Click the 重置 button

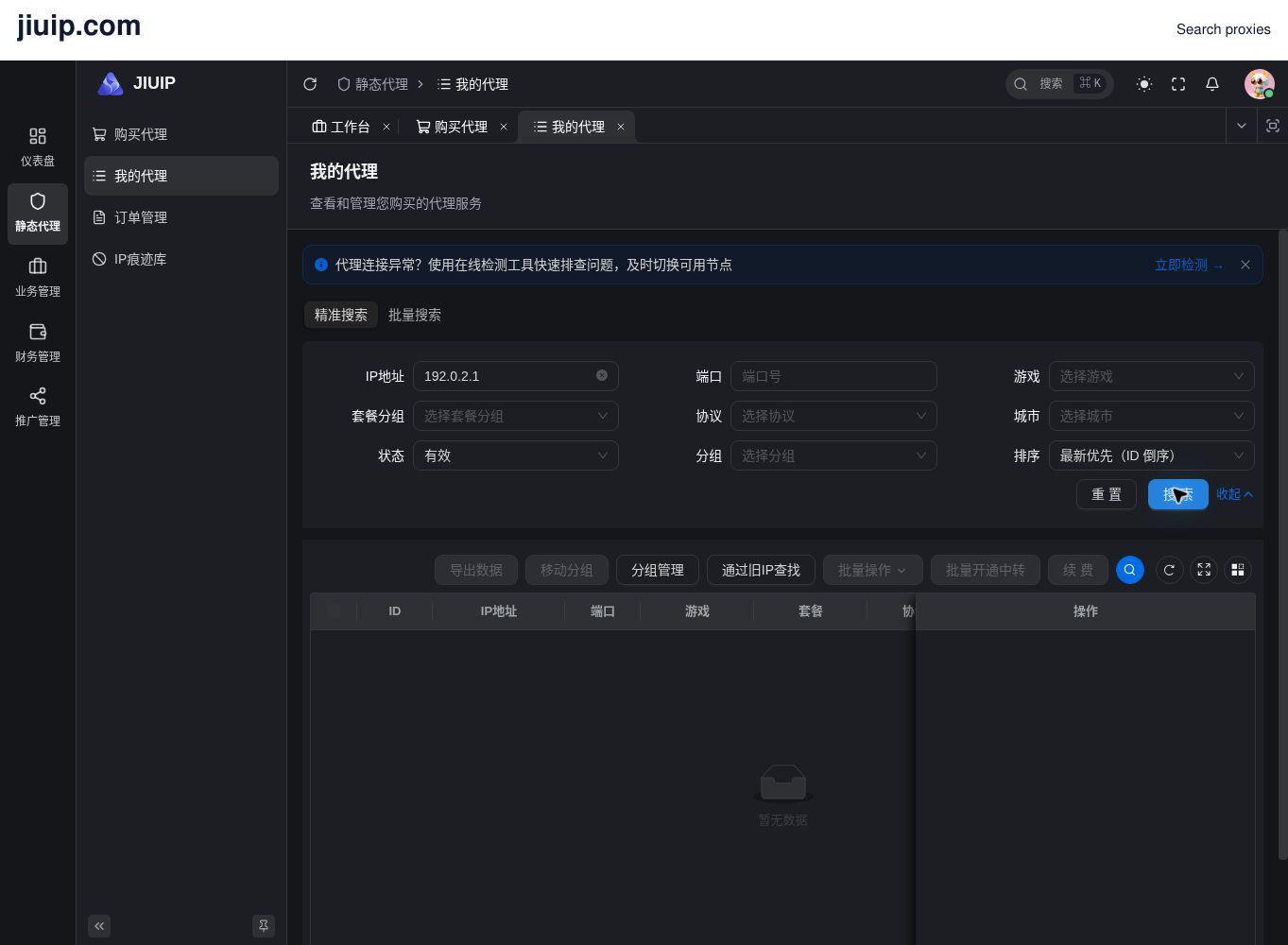coord(1107,494)
